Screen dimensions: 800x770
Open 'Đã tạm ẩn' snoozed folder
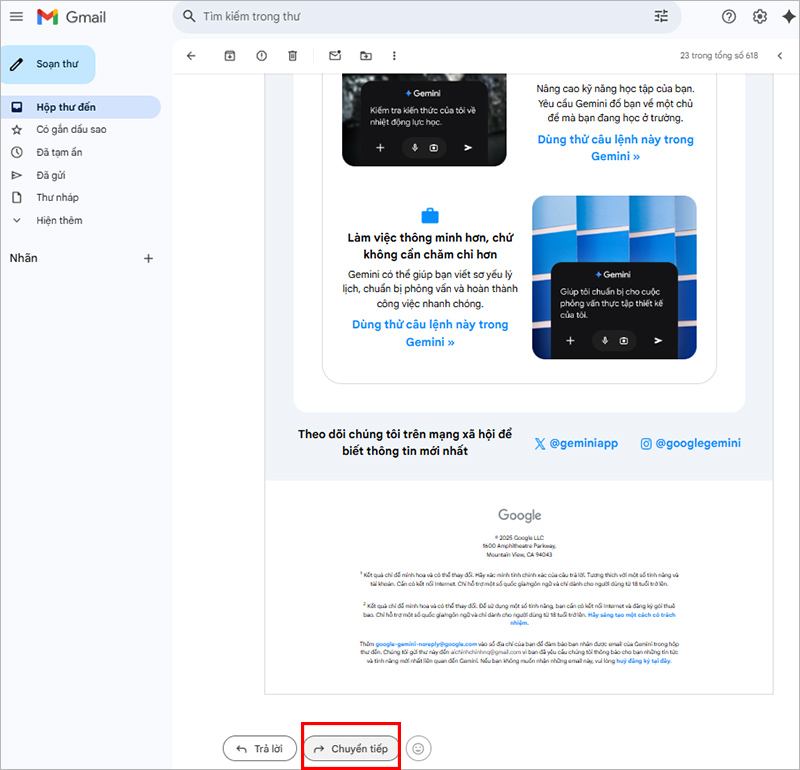[x=59, y=152]
